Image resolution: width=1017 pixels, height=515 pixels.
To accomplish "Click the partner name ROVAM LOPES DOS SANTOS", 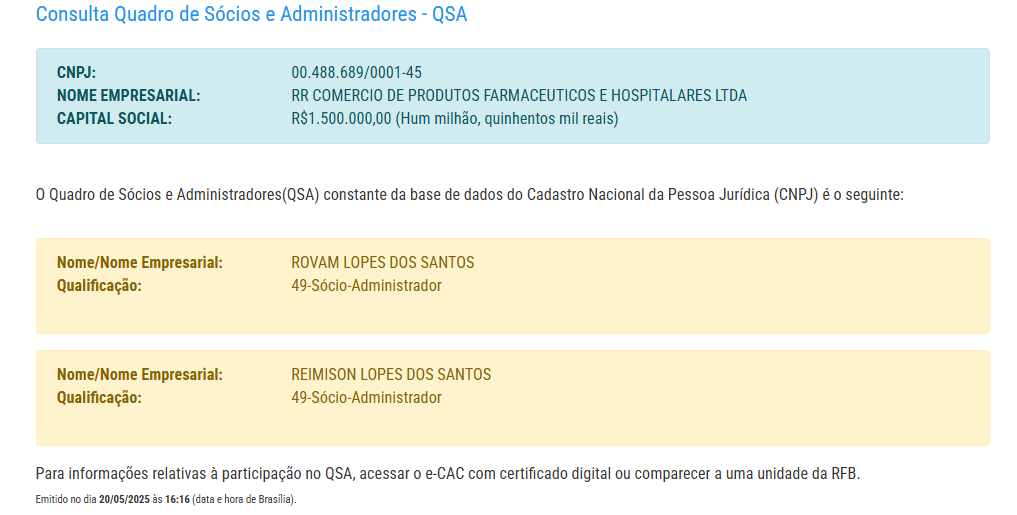I will [x=382, y=263].
